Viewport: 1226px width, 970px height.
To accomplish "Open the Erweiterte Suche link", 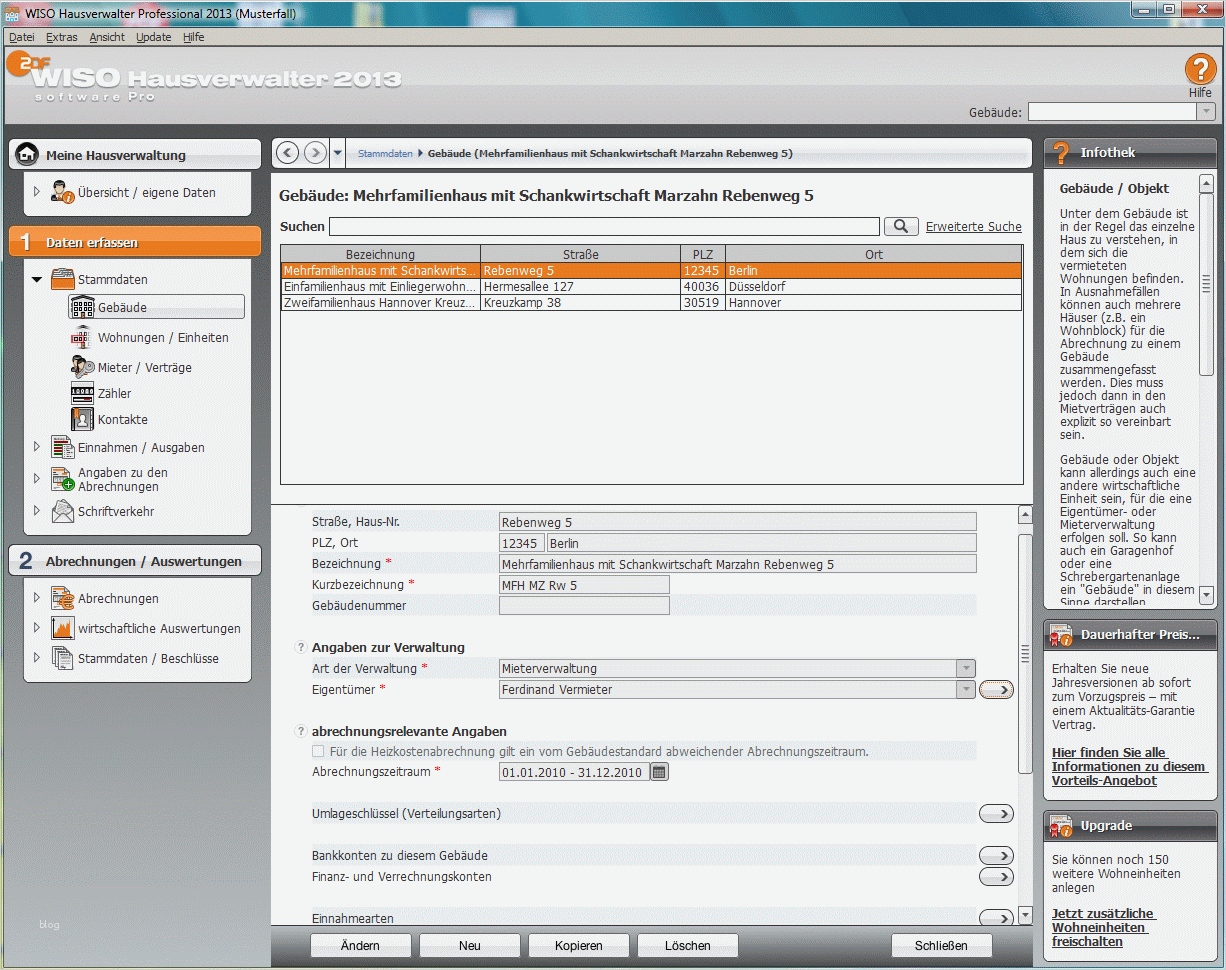I will click(x=974, y=227).
